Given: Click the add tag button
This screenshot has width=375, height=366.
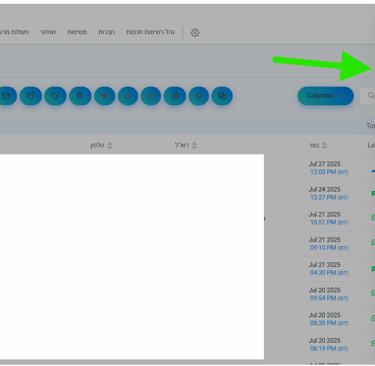Looking at the screenshot, I should pos(31,96).
